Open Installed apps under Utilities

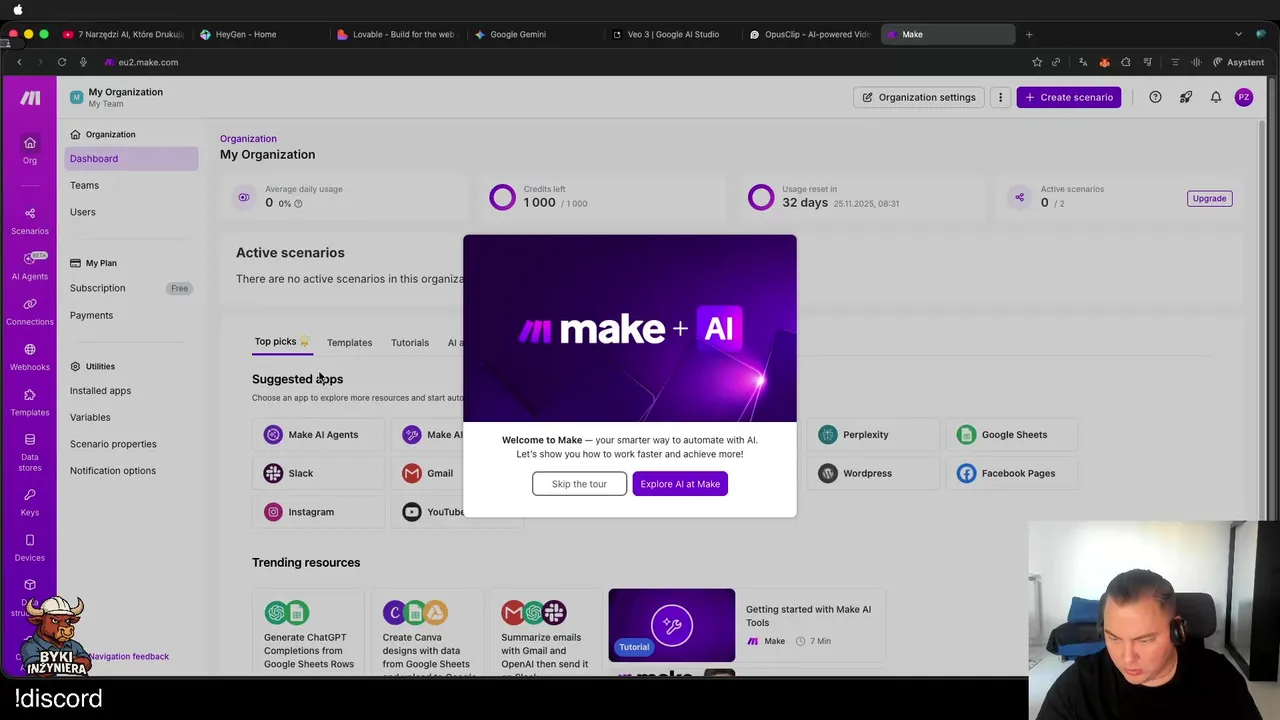click(100, 391)
